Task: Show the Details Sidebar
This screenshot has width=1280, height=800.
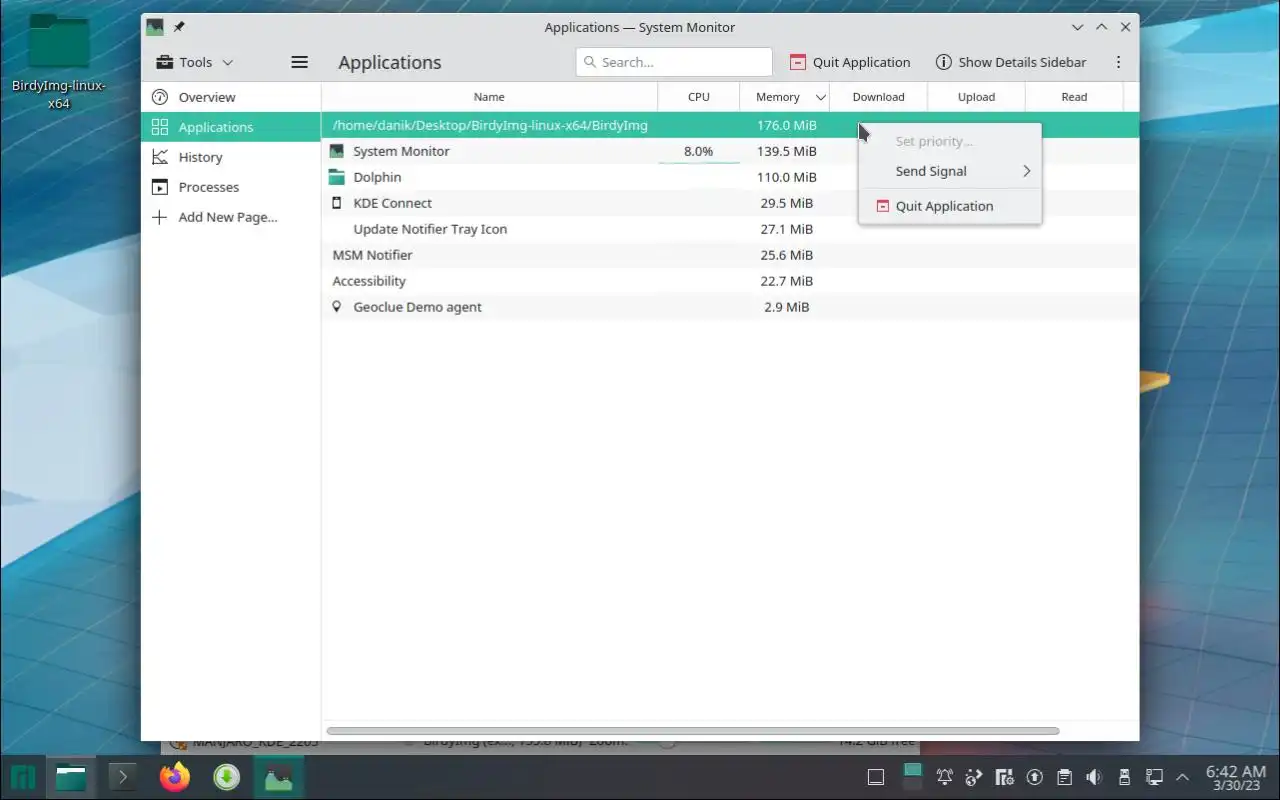Action: [x=1010, y=62]
